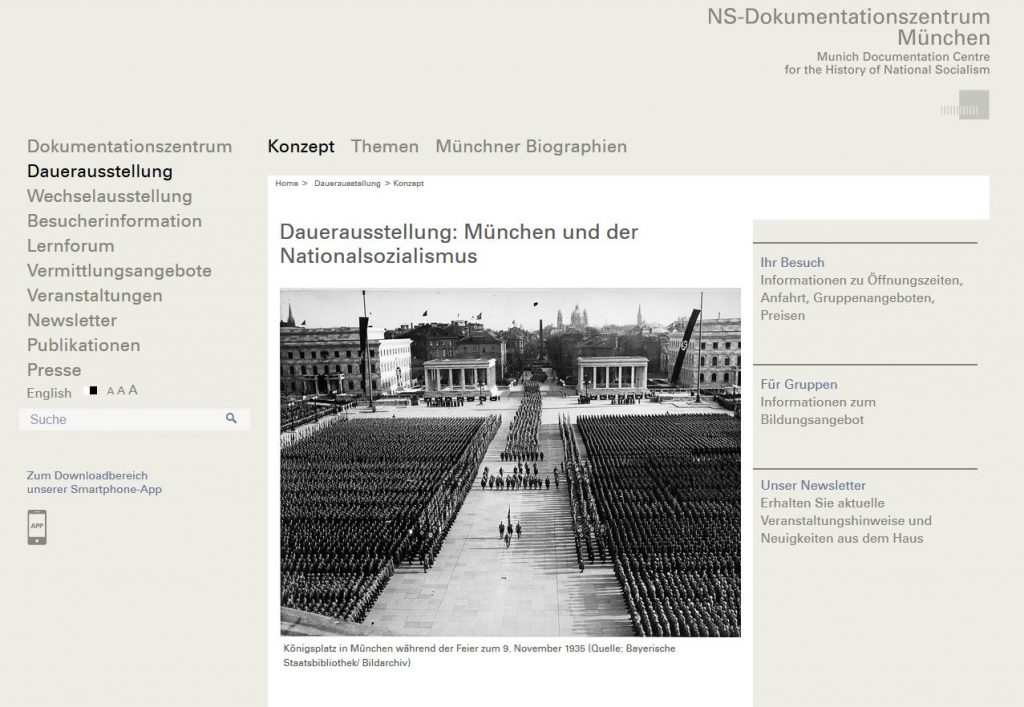Go to Wechselausstellung in sidebar menu

pyautogui.click(x=109, y=196)
